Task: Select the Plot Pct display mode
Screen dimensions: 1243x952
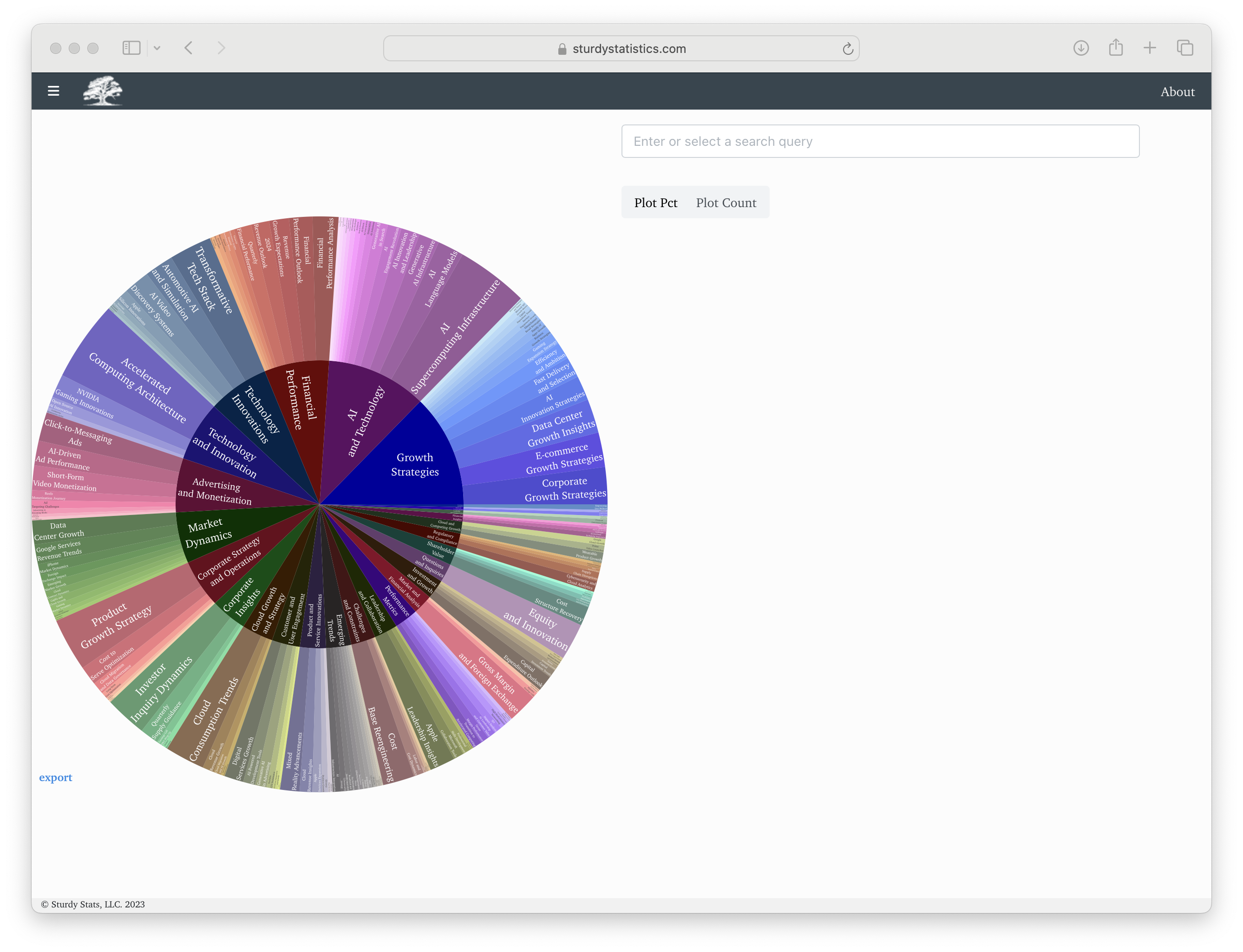Action: point(656,202)
